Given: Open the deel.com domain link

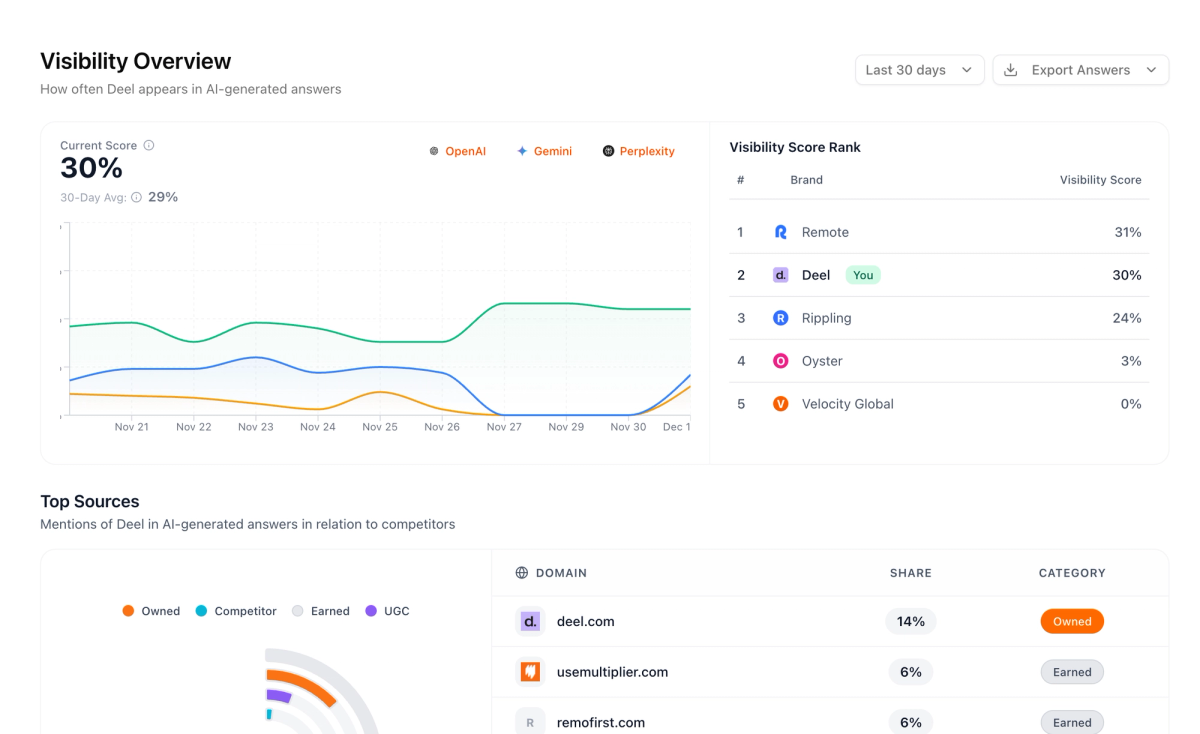Looking at the screenshot, I should coord(585,621).
